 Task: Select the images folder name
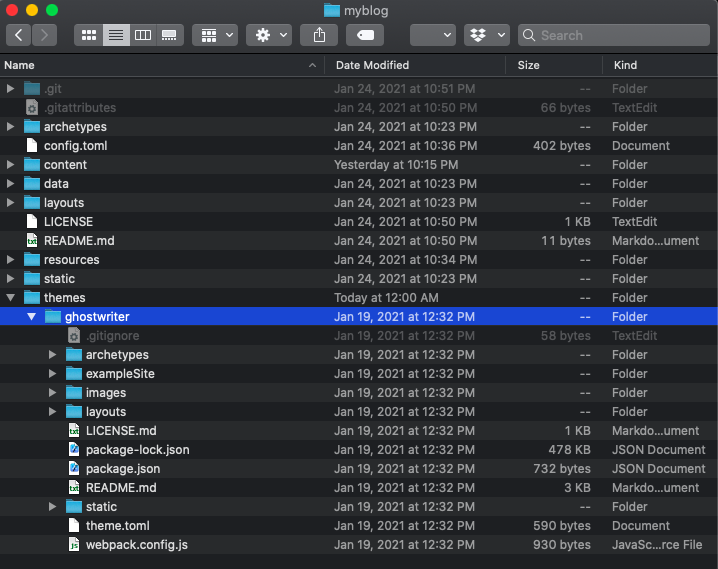tap(106, 393)
